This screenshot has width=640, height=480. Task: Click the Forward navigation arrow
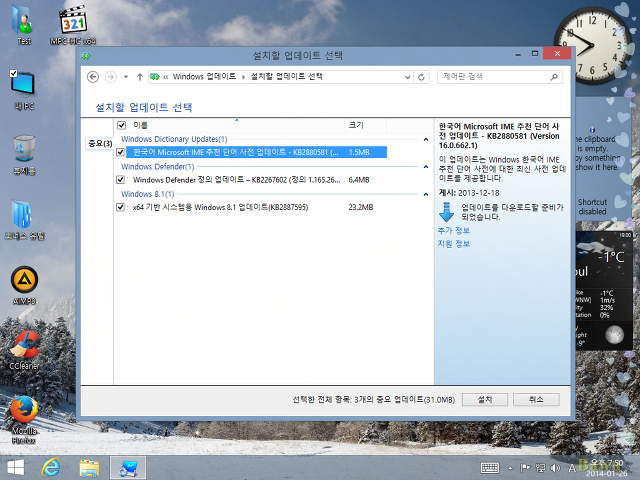[111, 77]
